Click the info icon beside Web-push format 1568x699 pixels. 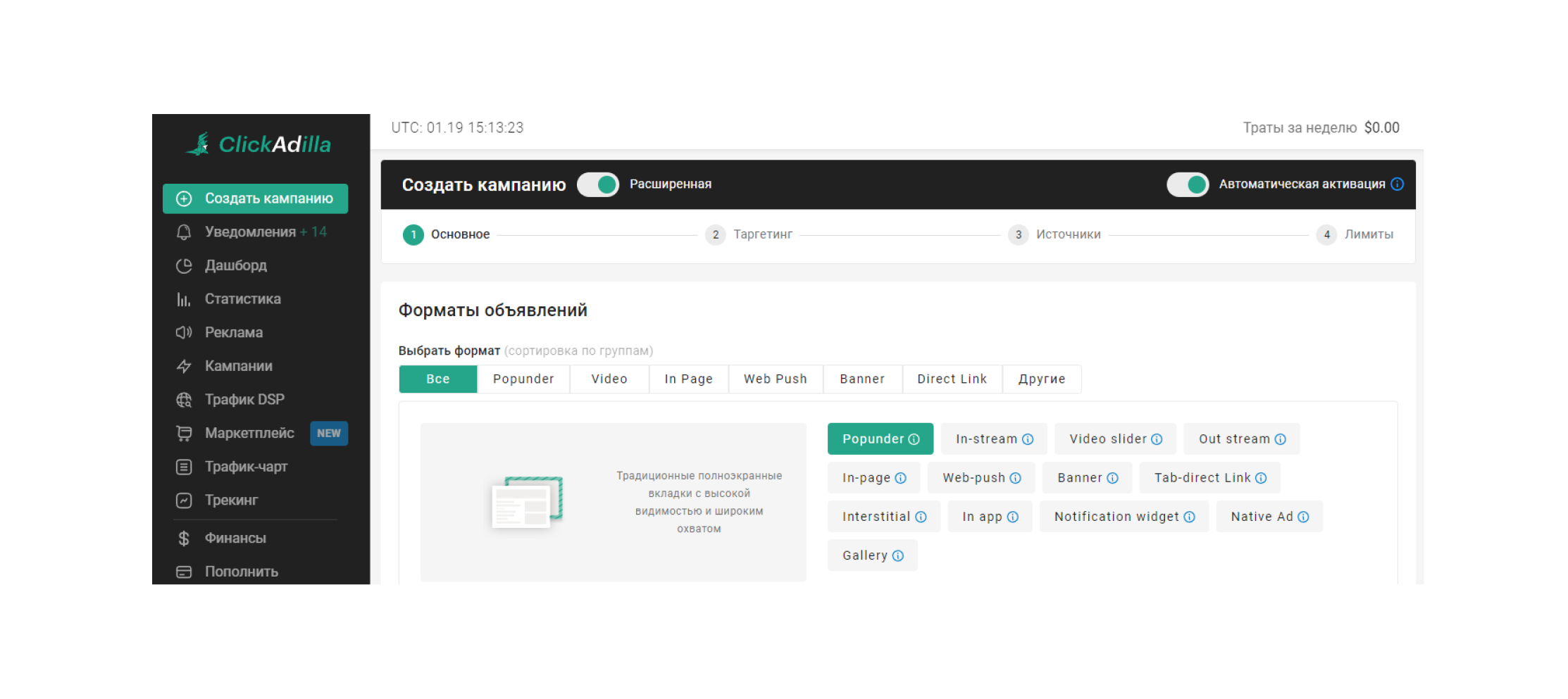(1015, 478)
